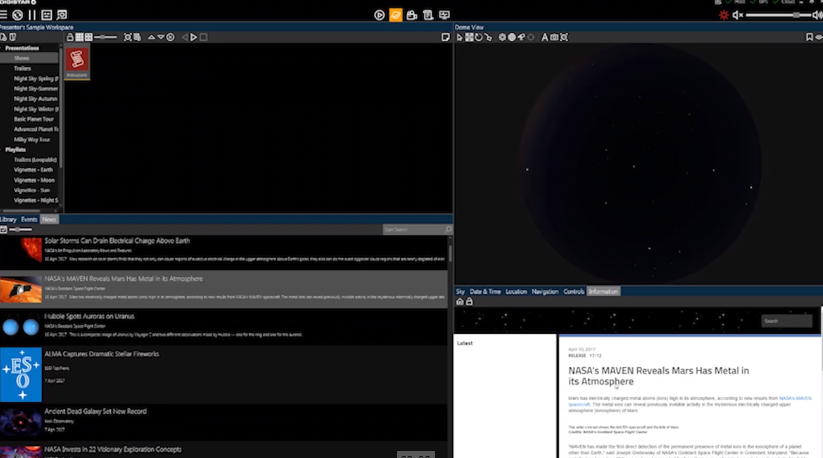Adjust the workspace thumbnail size slider
The height and width of the screenshot is (458, 823).
(x=105, y=37)
